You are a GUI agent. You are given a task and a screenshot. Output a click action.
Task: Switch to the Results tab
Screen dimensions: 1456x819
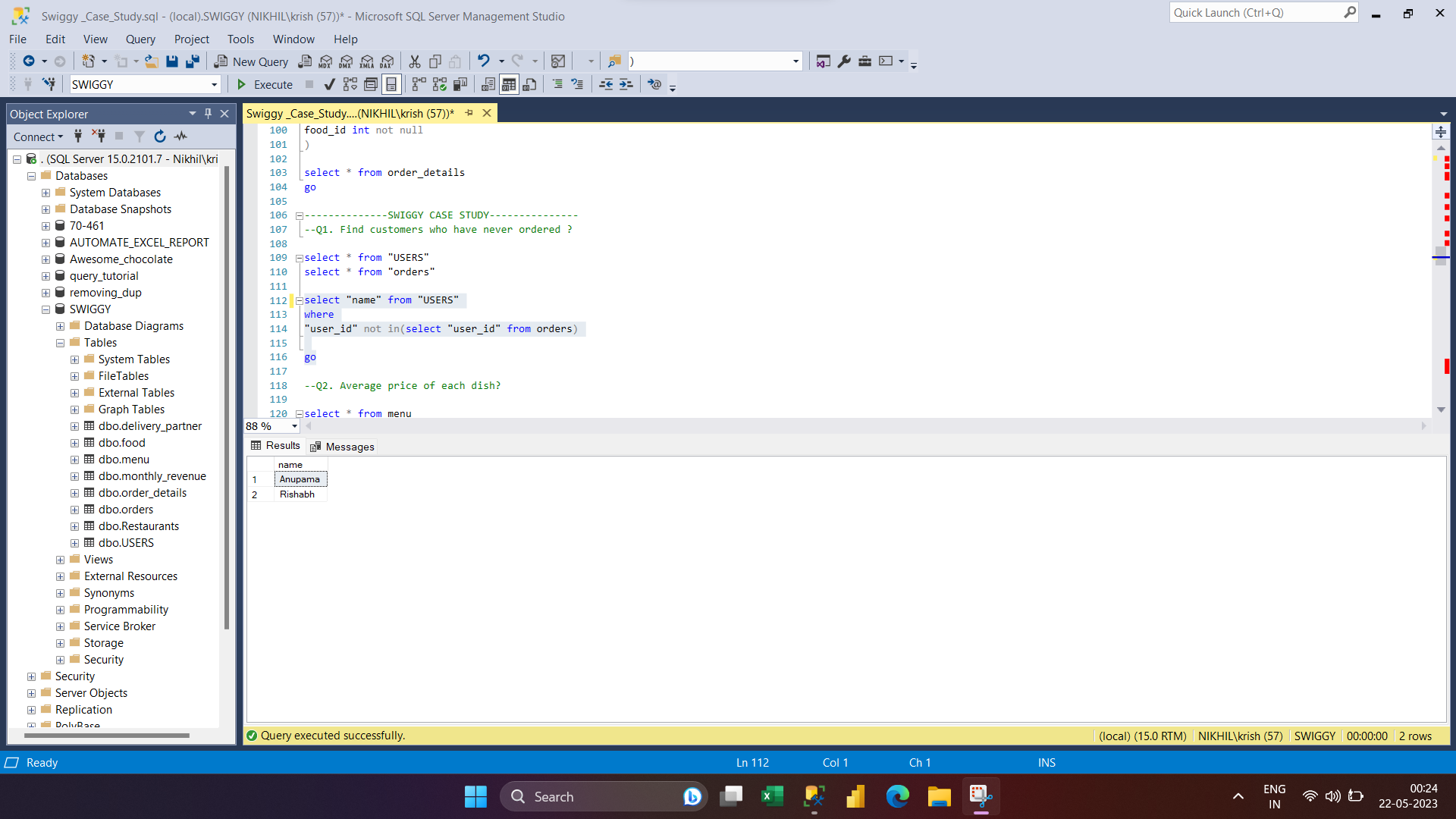pos(276,446)
